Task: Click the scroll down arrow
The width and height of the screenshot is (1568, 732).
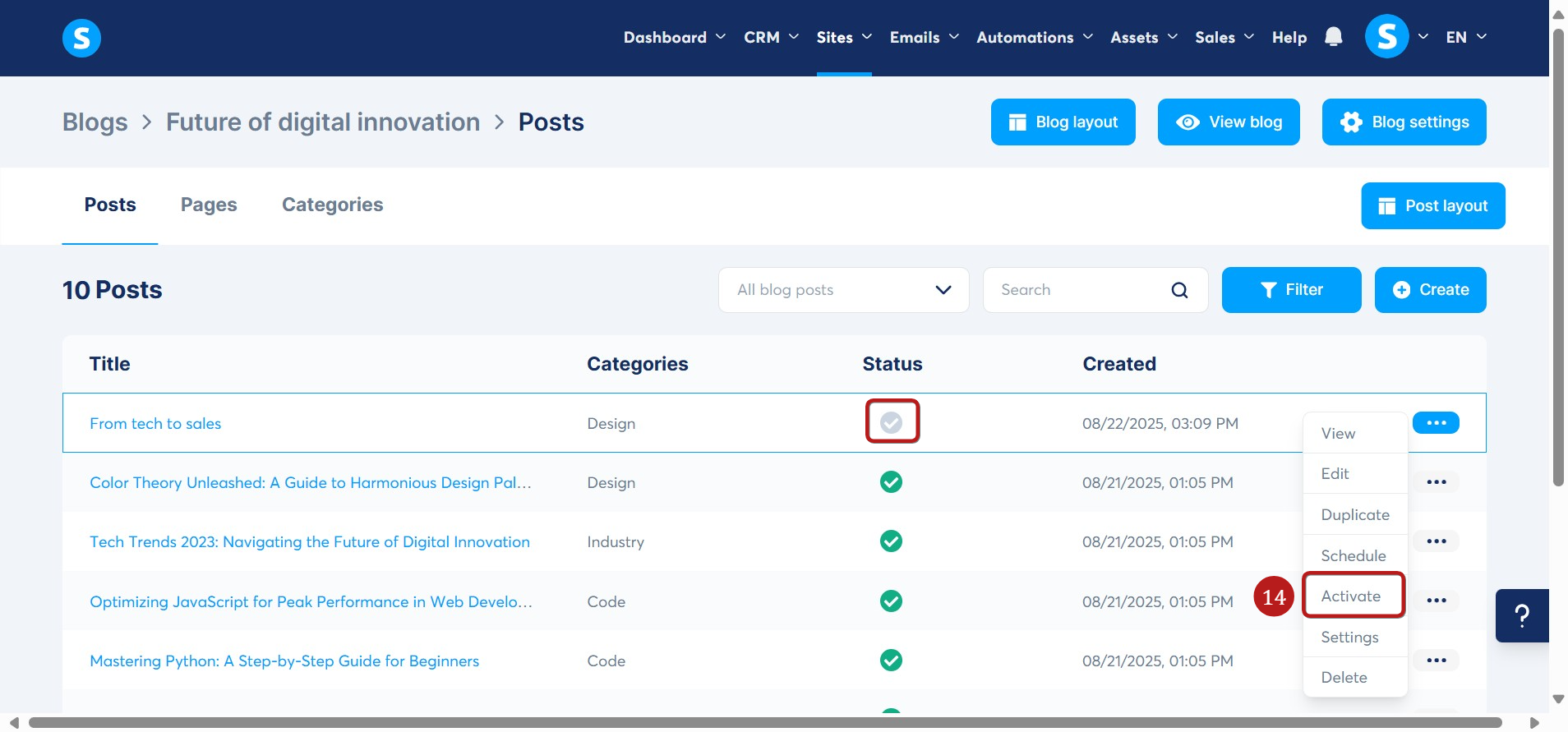Action: (x=1558, y=699)
